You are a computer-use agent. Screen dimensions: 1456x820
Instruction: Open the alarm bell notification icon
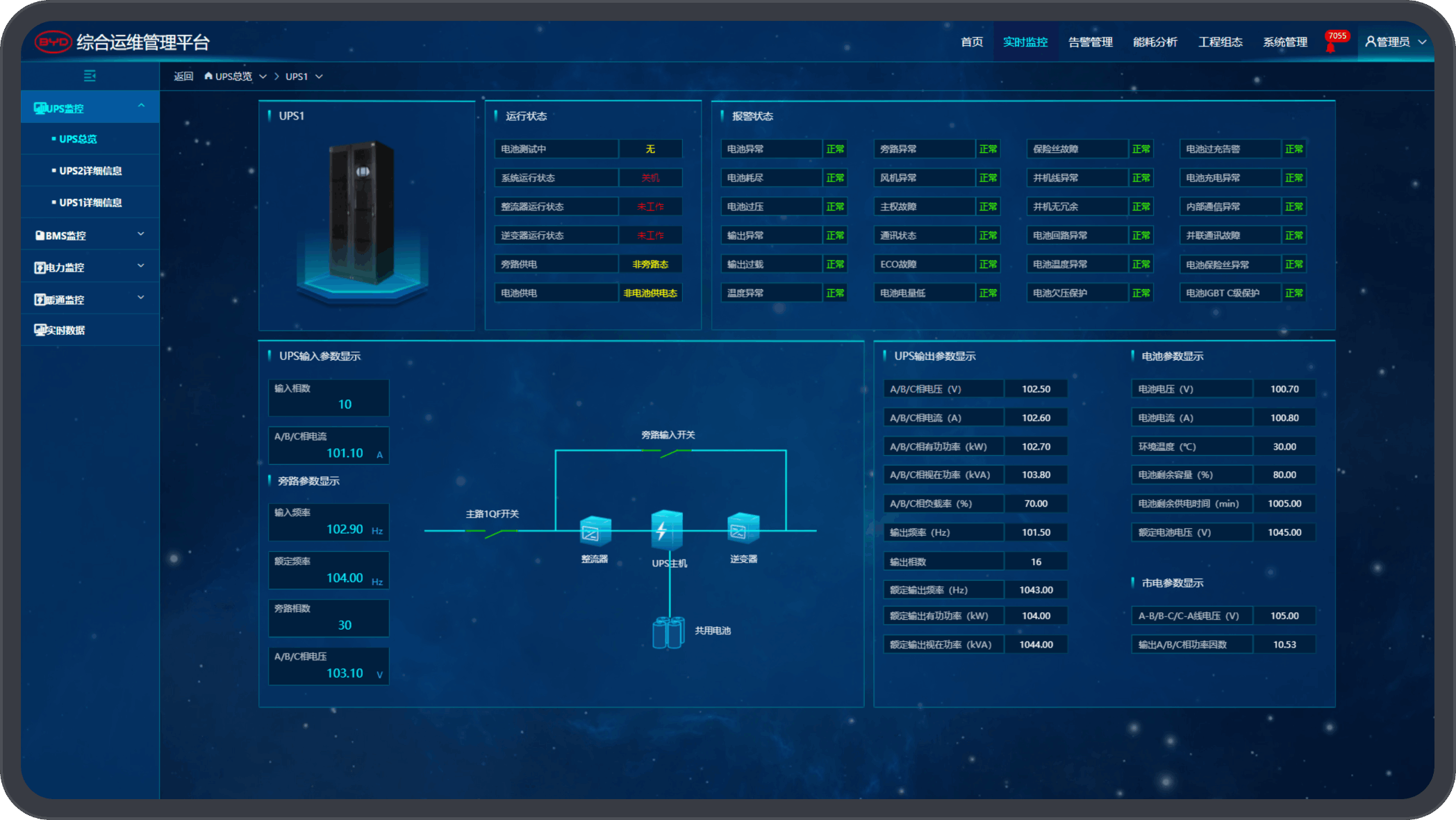pos(1330,47)
